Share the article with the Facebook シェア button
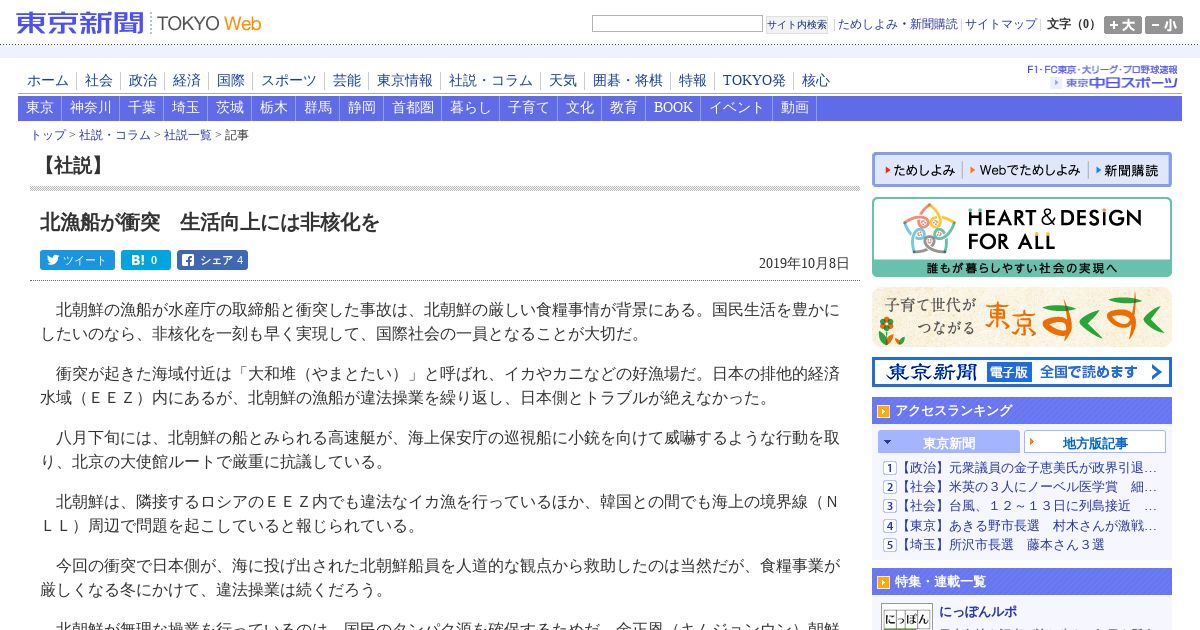This screenshot has width=1200, height=630. 212,260
